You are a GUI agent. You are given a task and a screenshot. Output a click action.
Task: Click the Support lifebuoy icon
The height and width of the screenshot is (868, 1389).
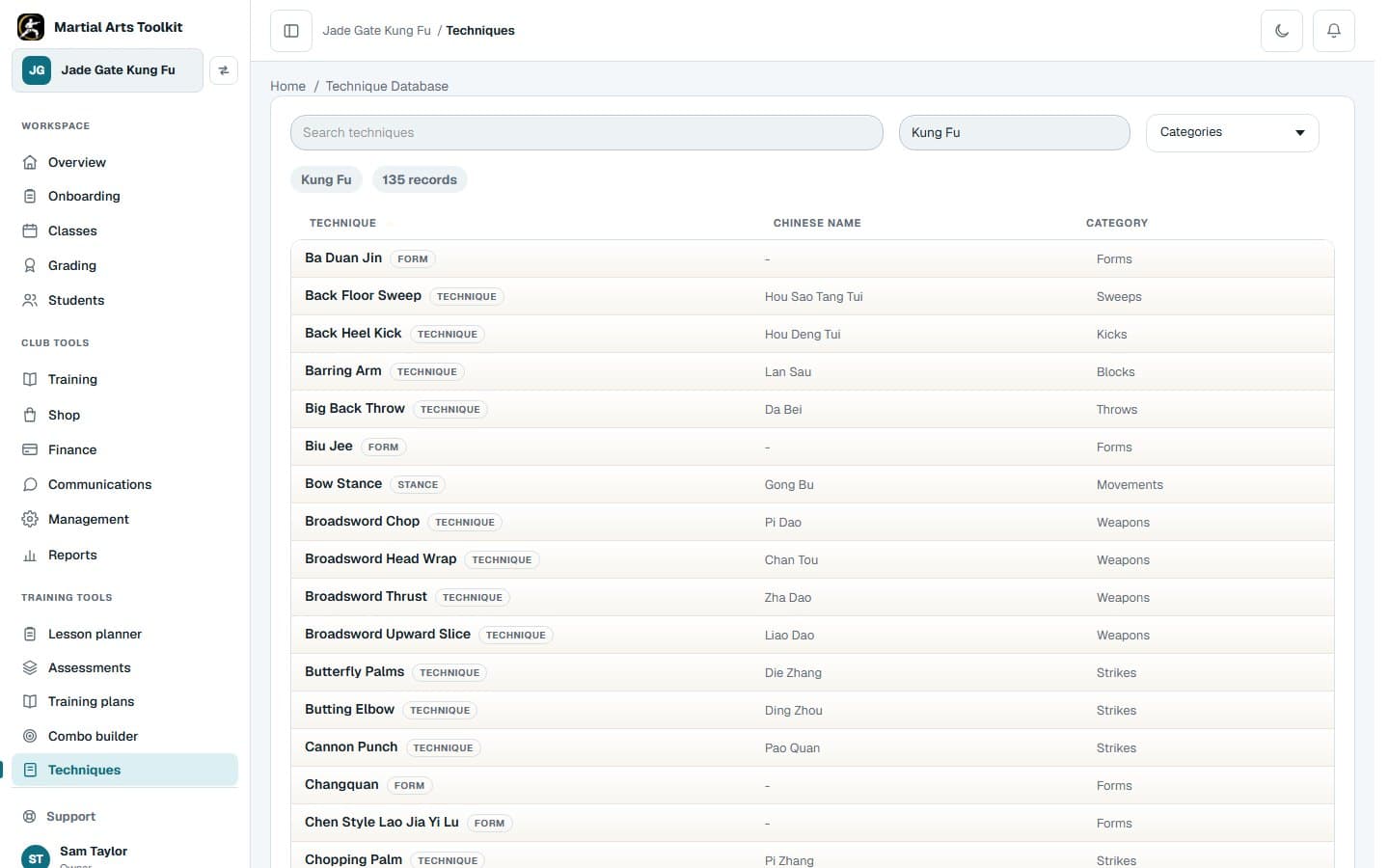coord(30,816)
